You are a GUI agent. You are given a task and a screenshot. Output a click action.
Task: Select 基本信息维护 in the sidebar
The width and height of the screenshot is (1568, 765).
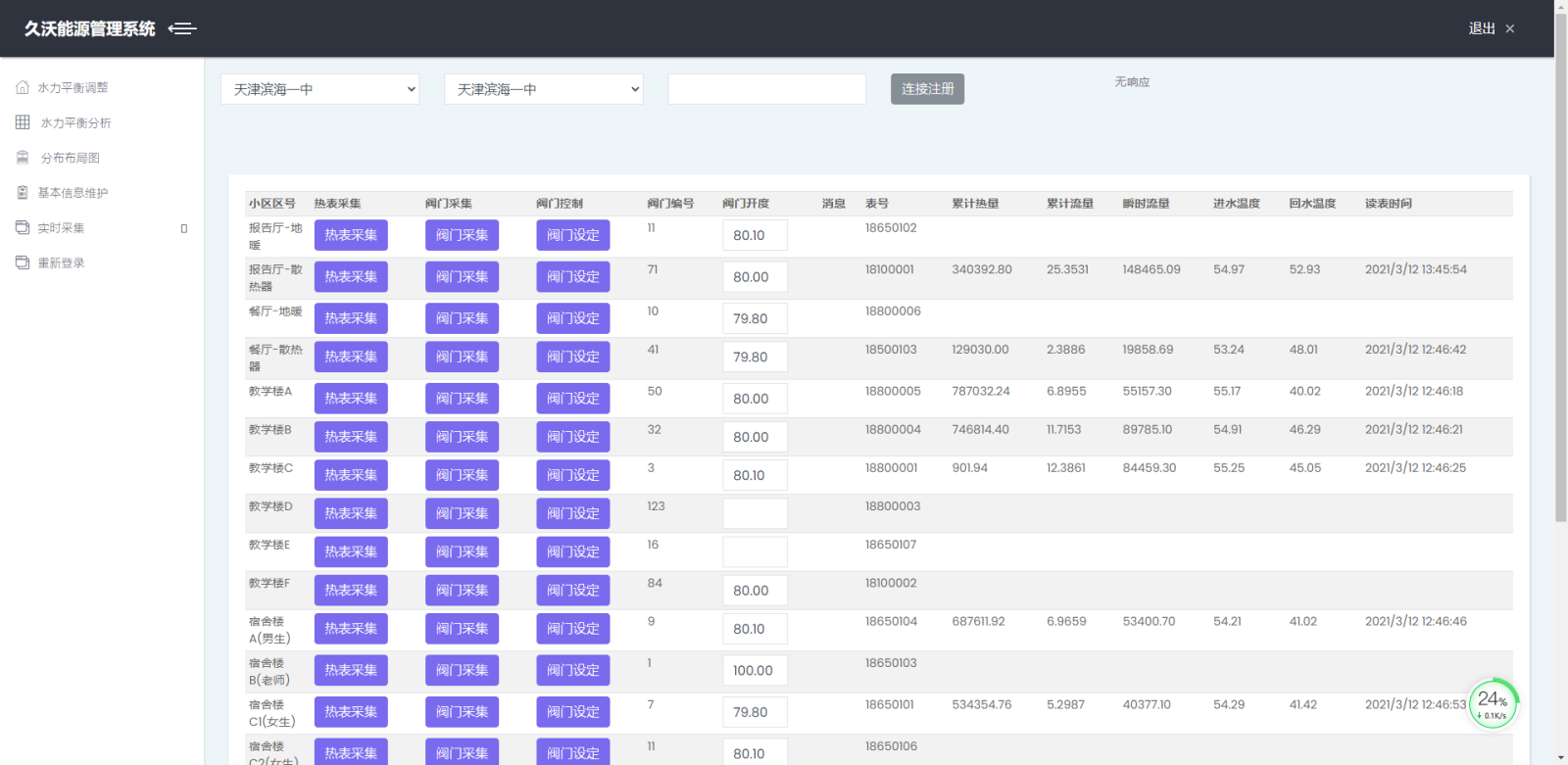(73, 193)
